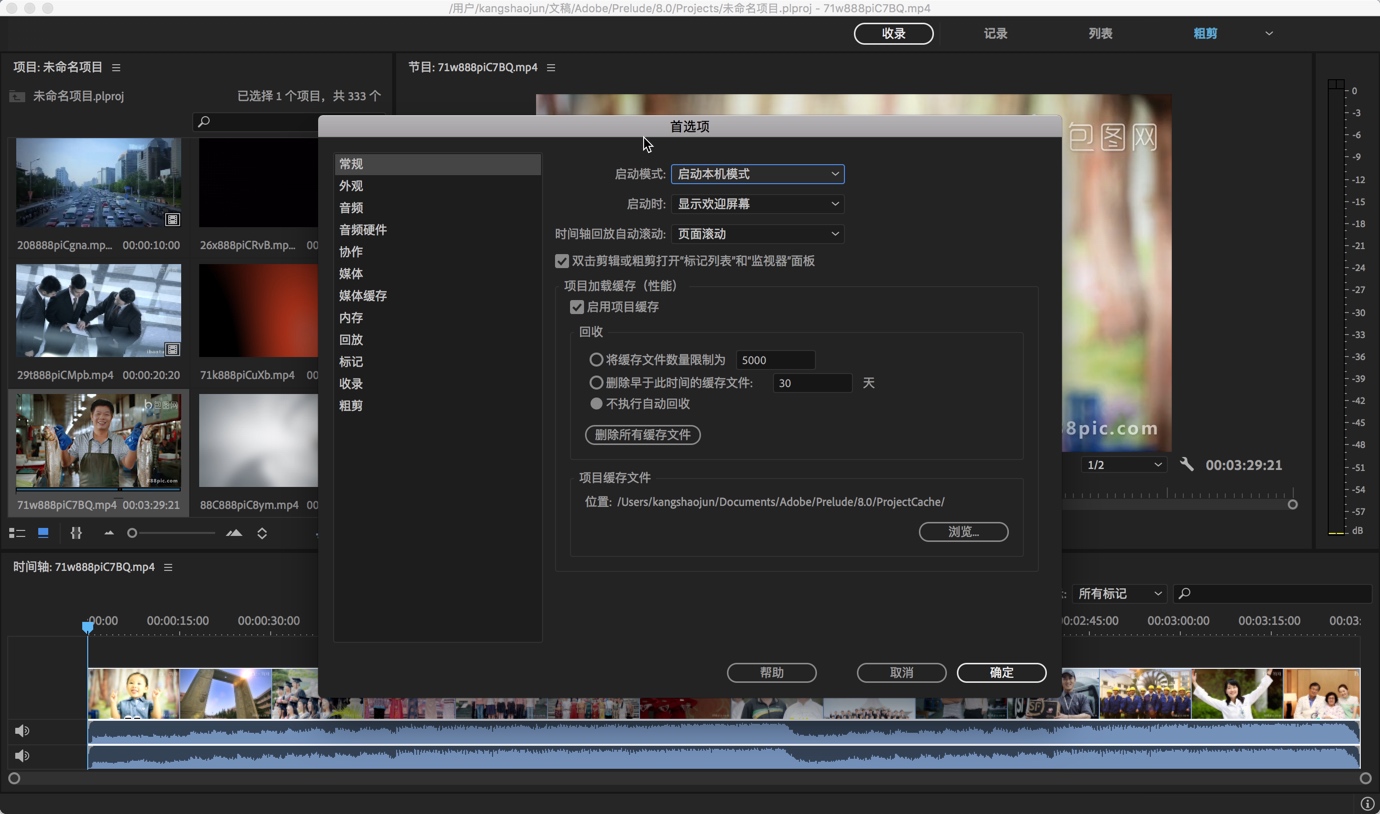Open the 节目 monitor panel menu icon
The height and width of the screenshot is (814, 1380).
pos(551,67)
